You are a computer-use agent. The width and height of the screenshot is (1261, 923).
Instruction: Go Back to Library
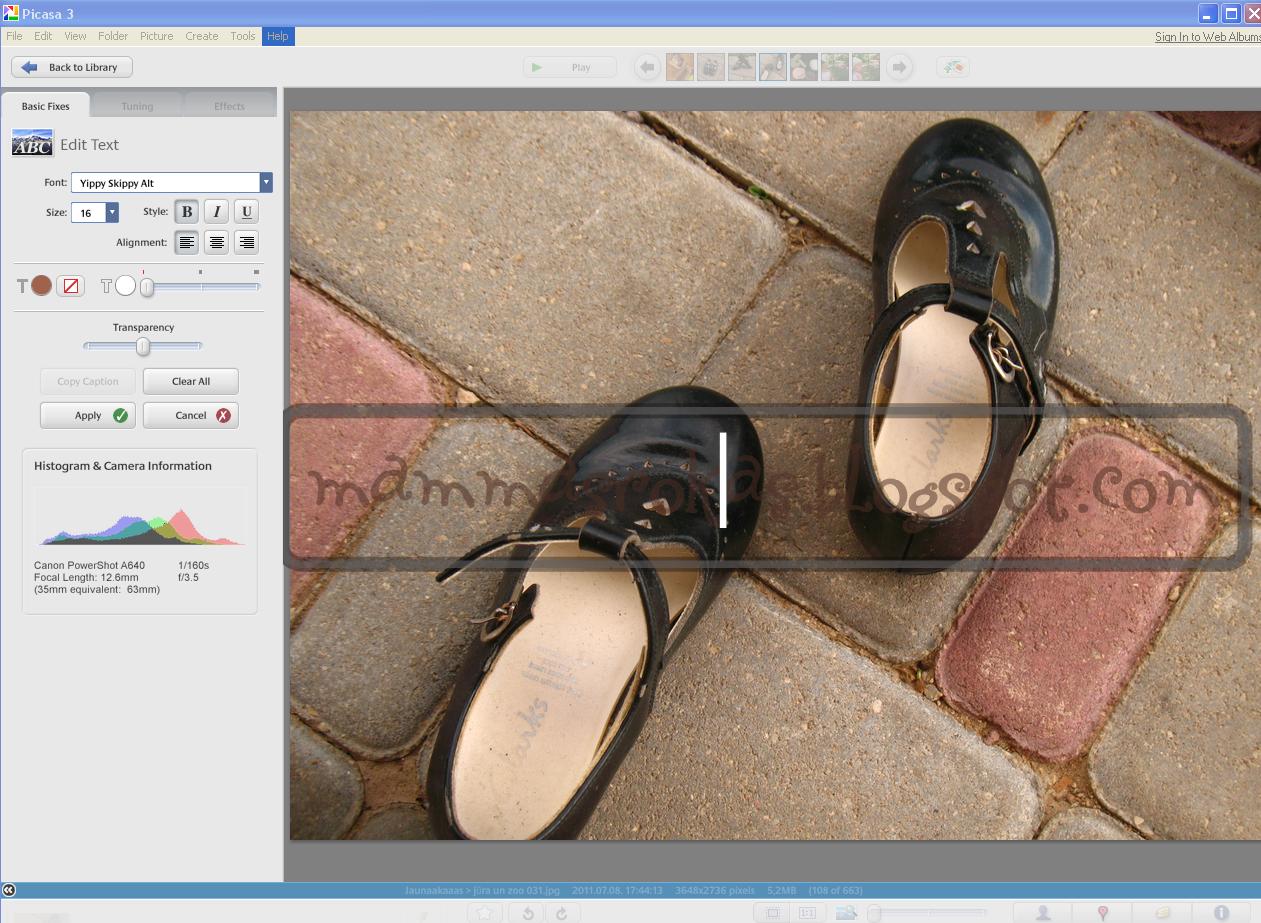(72, 67)
